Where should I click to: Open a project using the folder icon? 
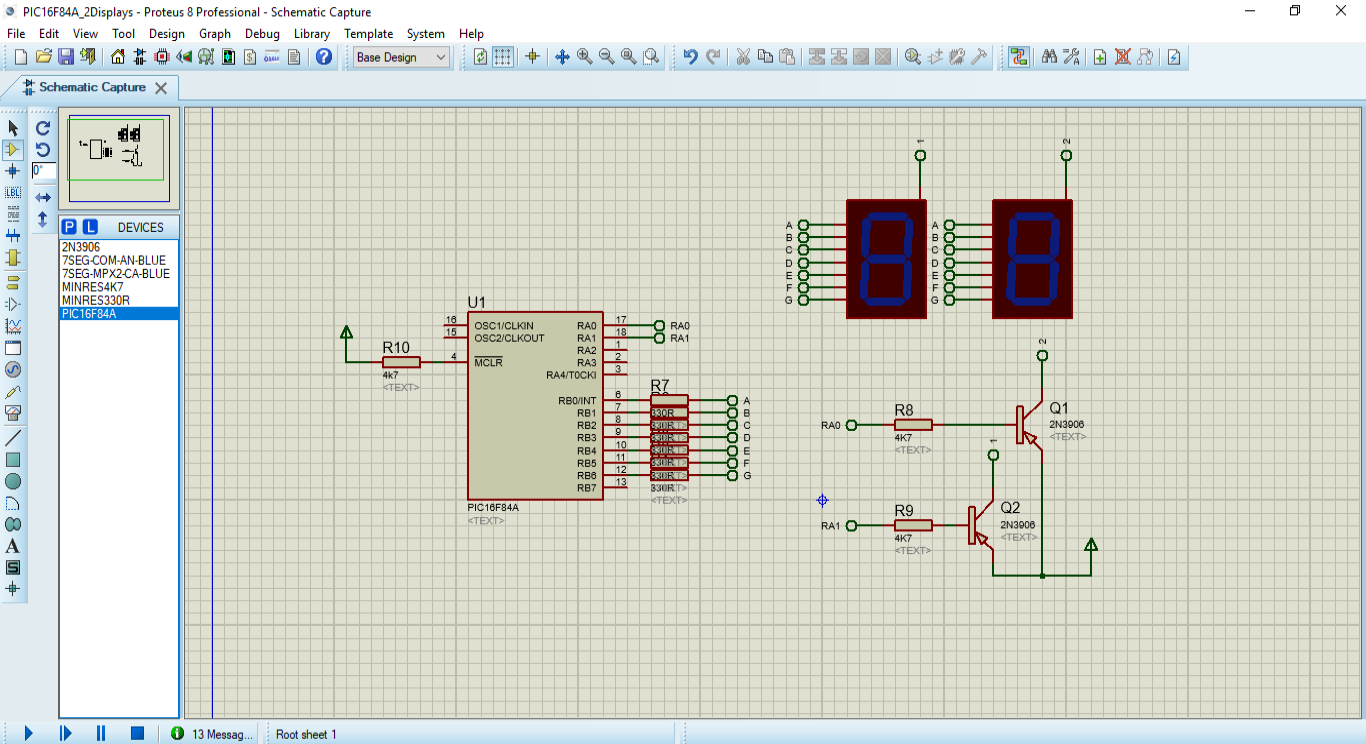pyautogui.click(x=43, y=57)
